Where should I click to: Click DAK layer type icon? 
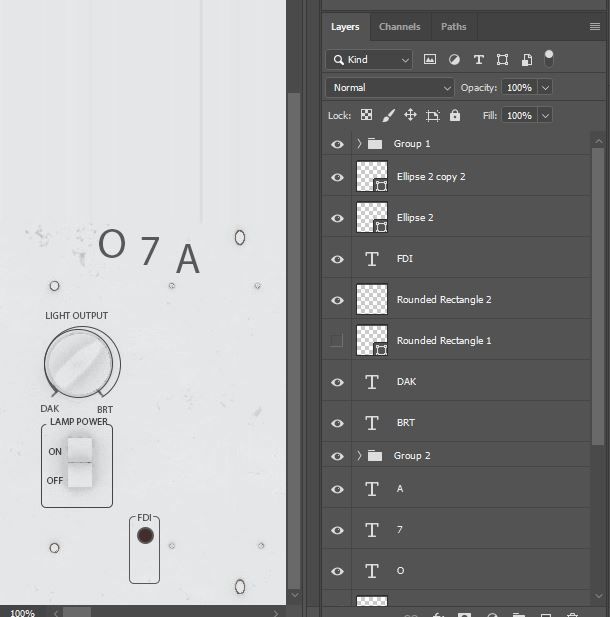(x=372, y=382)
